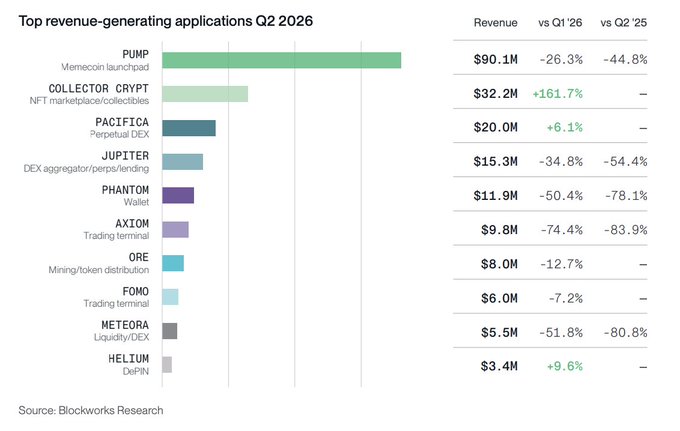680x431 pixels.
Task: Click FOMO's 'Trading terminal' subtitle
Action: click(116, 304)
